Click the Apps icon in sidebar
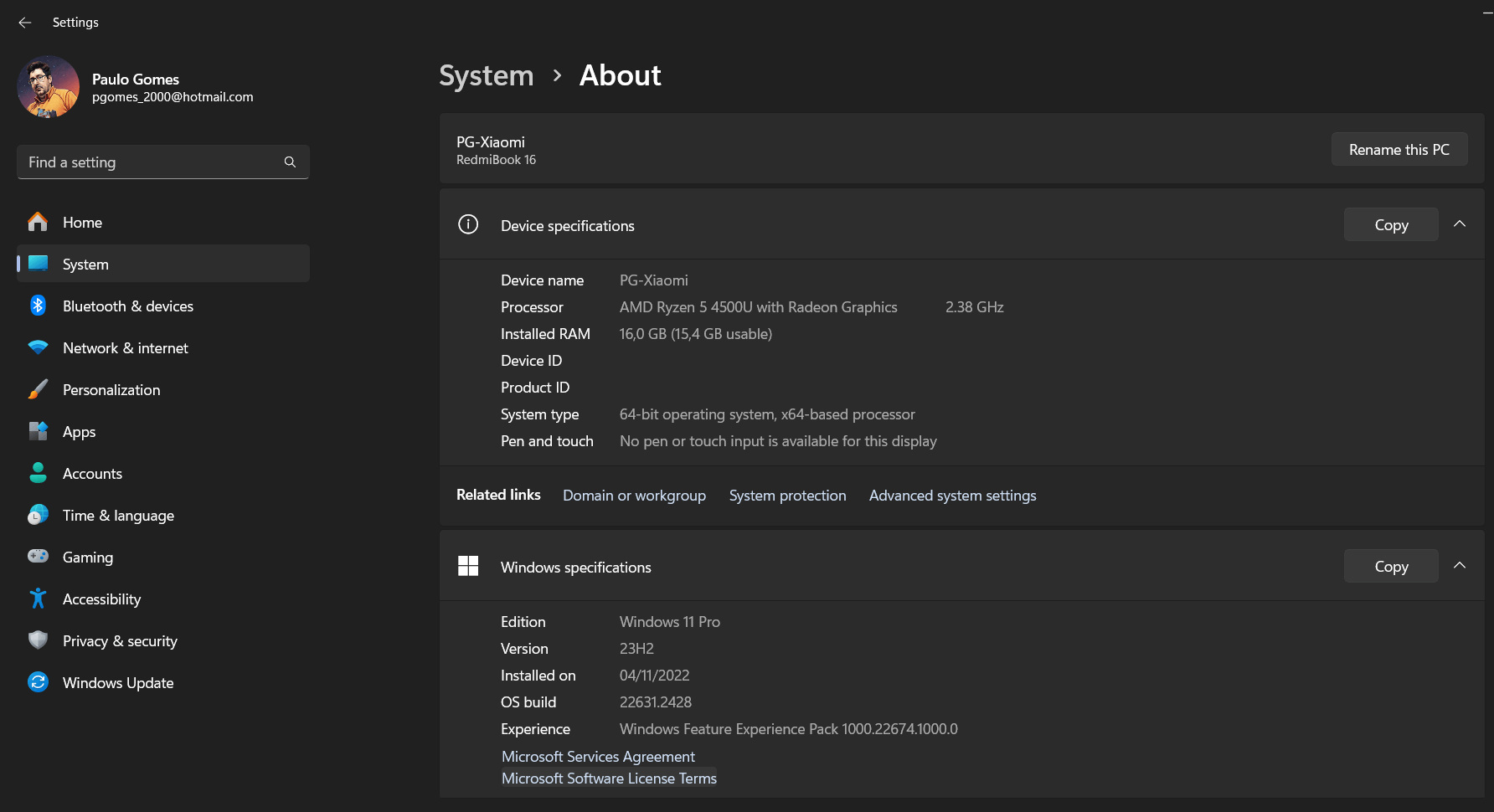Image resolution: width=1494 pixels, height=812 pixels. [38, 431]
